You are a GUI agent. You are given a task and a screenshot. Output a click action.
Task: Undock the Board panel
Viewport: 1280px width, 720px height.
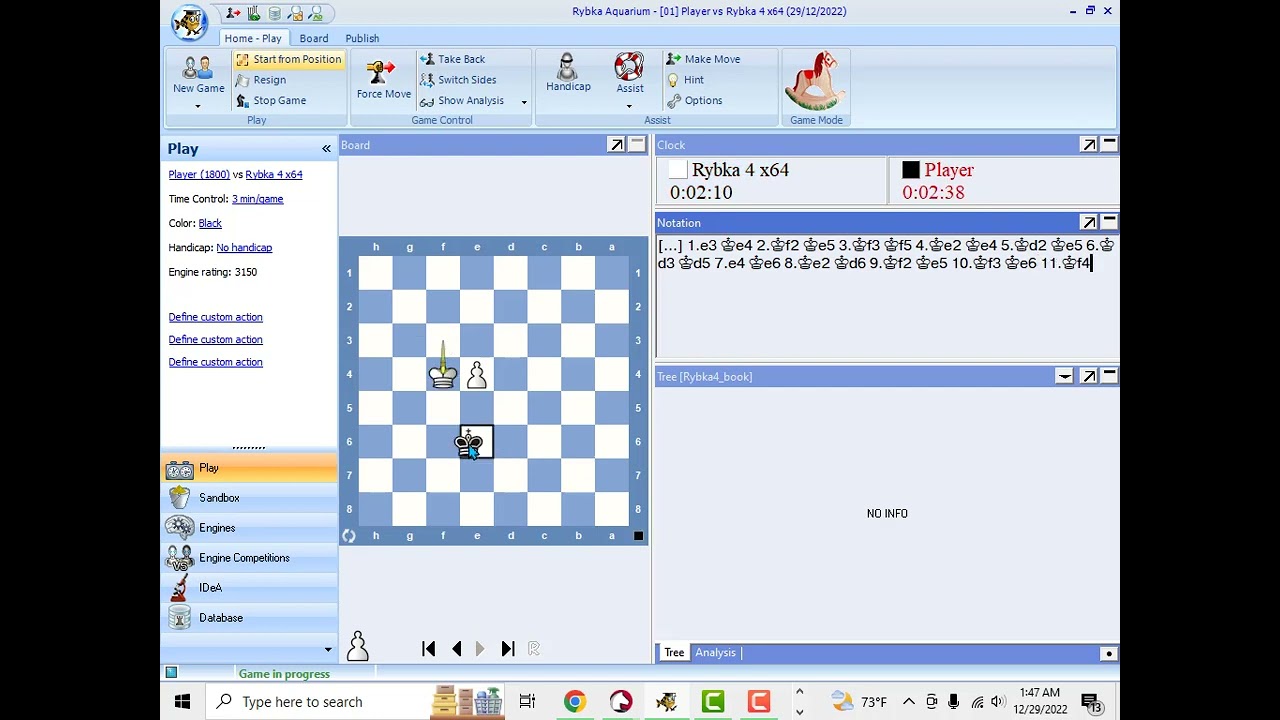617,145
